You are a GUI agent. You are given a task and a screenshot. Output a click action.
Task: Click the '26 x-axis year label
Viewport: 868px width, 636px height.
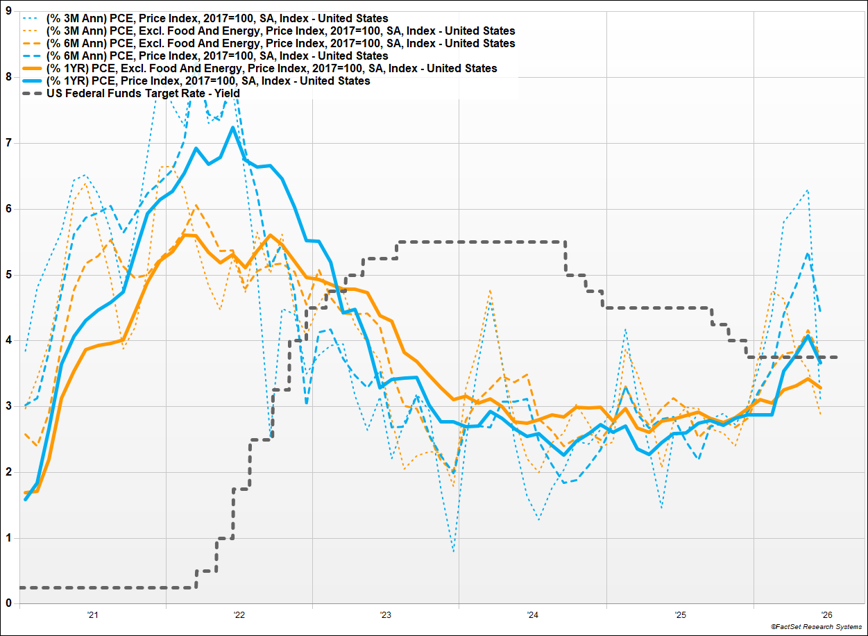tap(827, 615)
